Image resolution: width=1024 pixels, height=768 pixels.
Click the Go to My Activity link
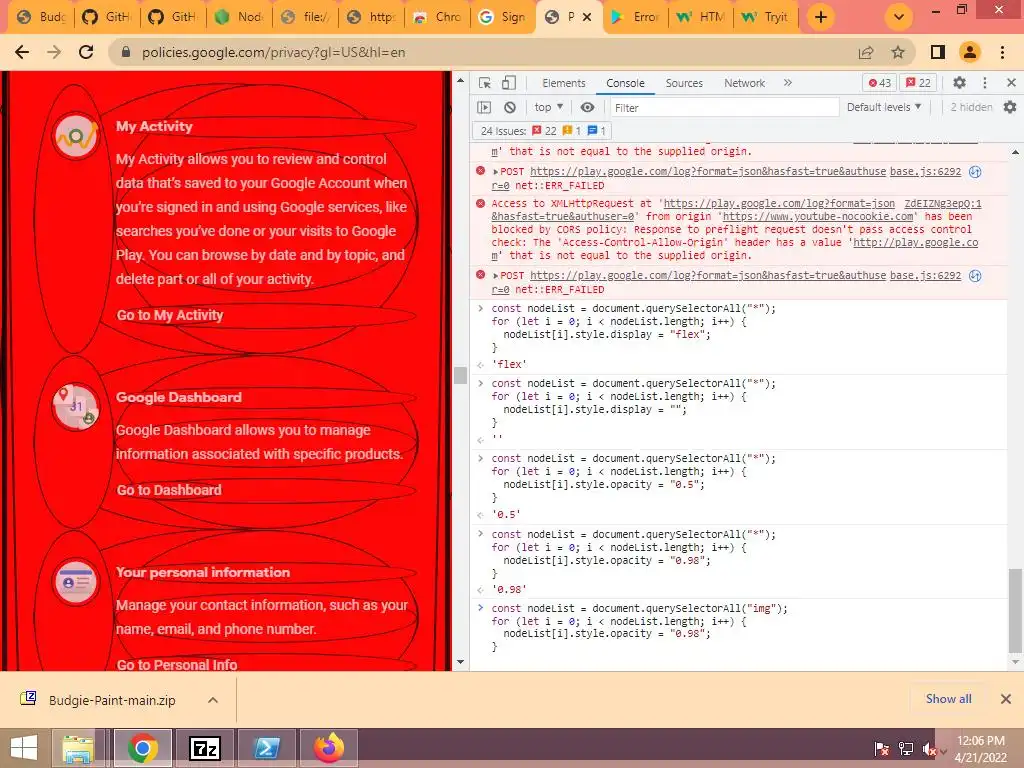pyautogui.click(x=170, y=315)
